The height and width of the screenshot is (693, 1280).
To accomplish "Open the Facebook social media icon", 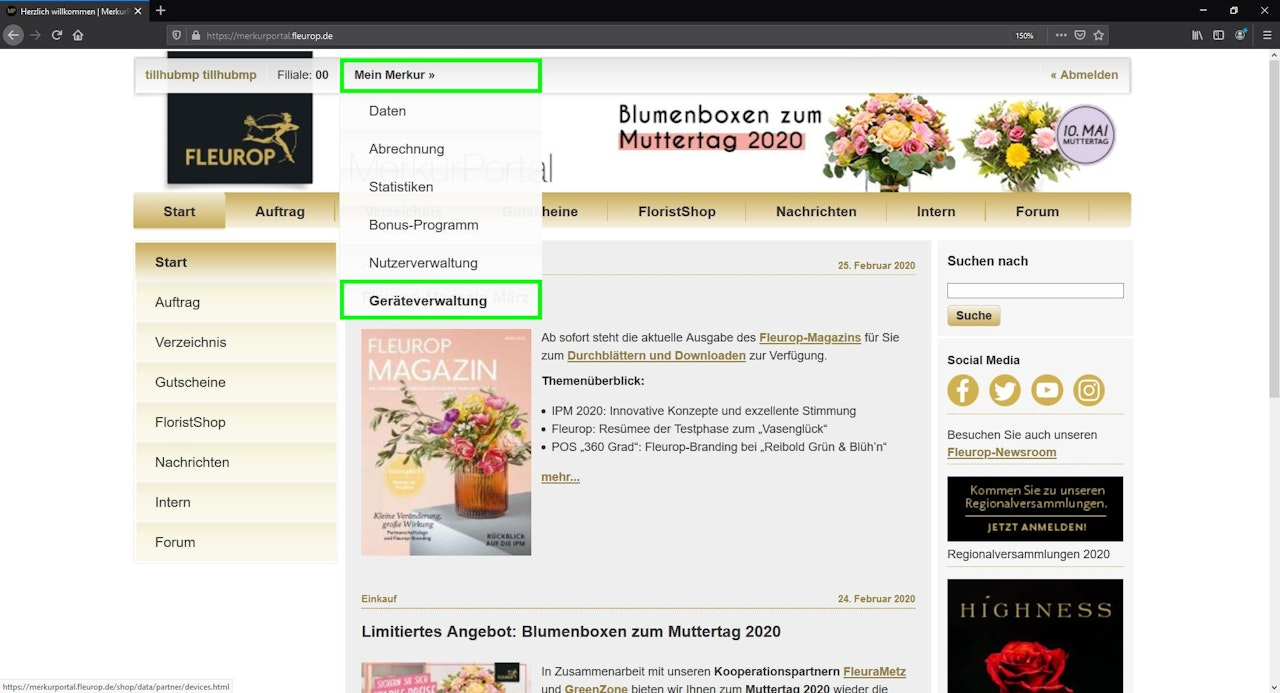I will tap(963, 390).
